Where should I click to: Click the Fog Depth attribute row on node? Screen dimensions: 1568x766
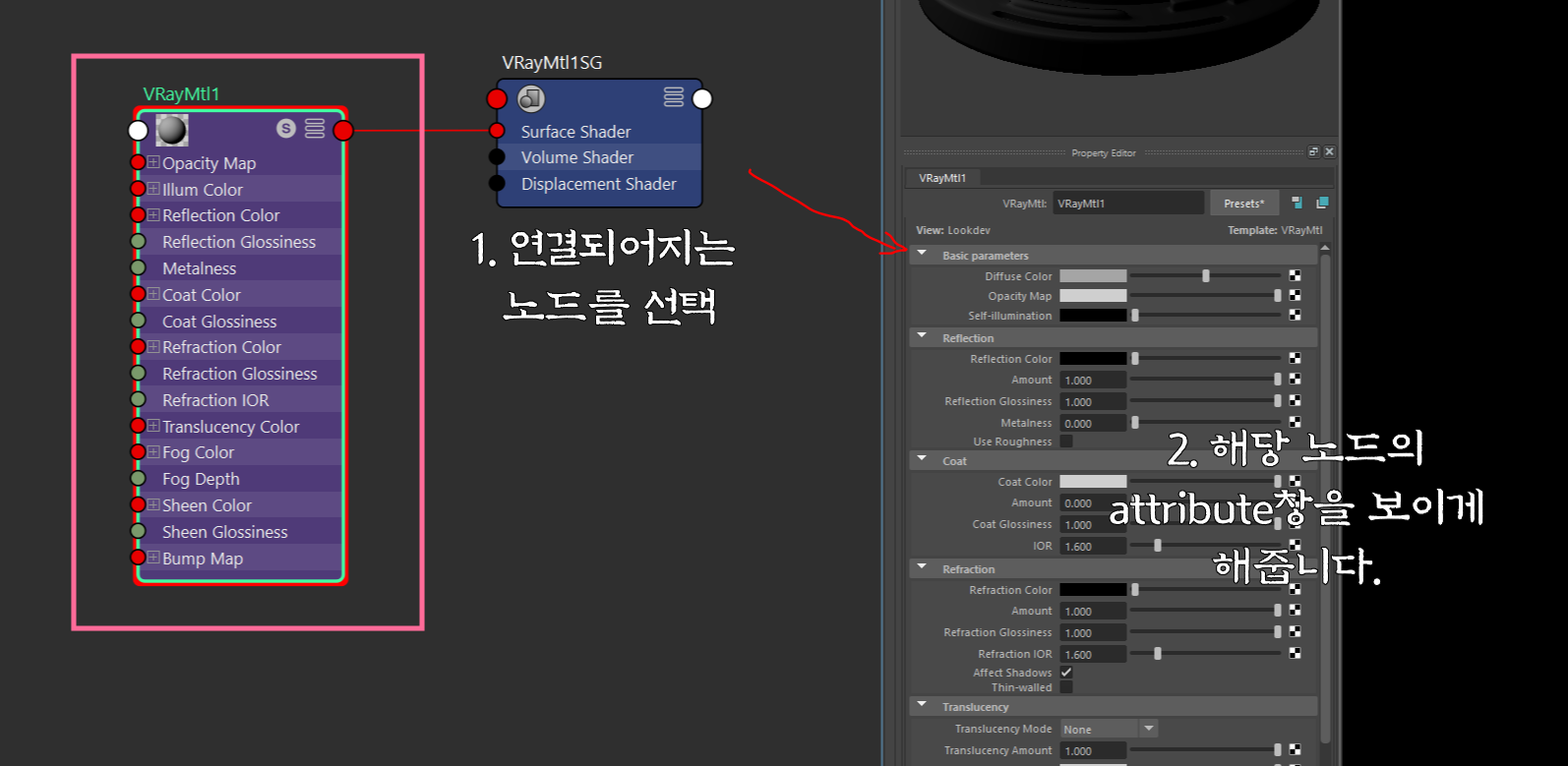[241, 478]
